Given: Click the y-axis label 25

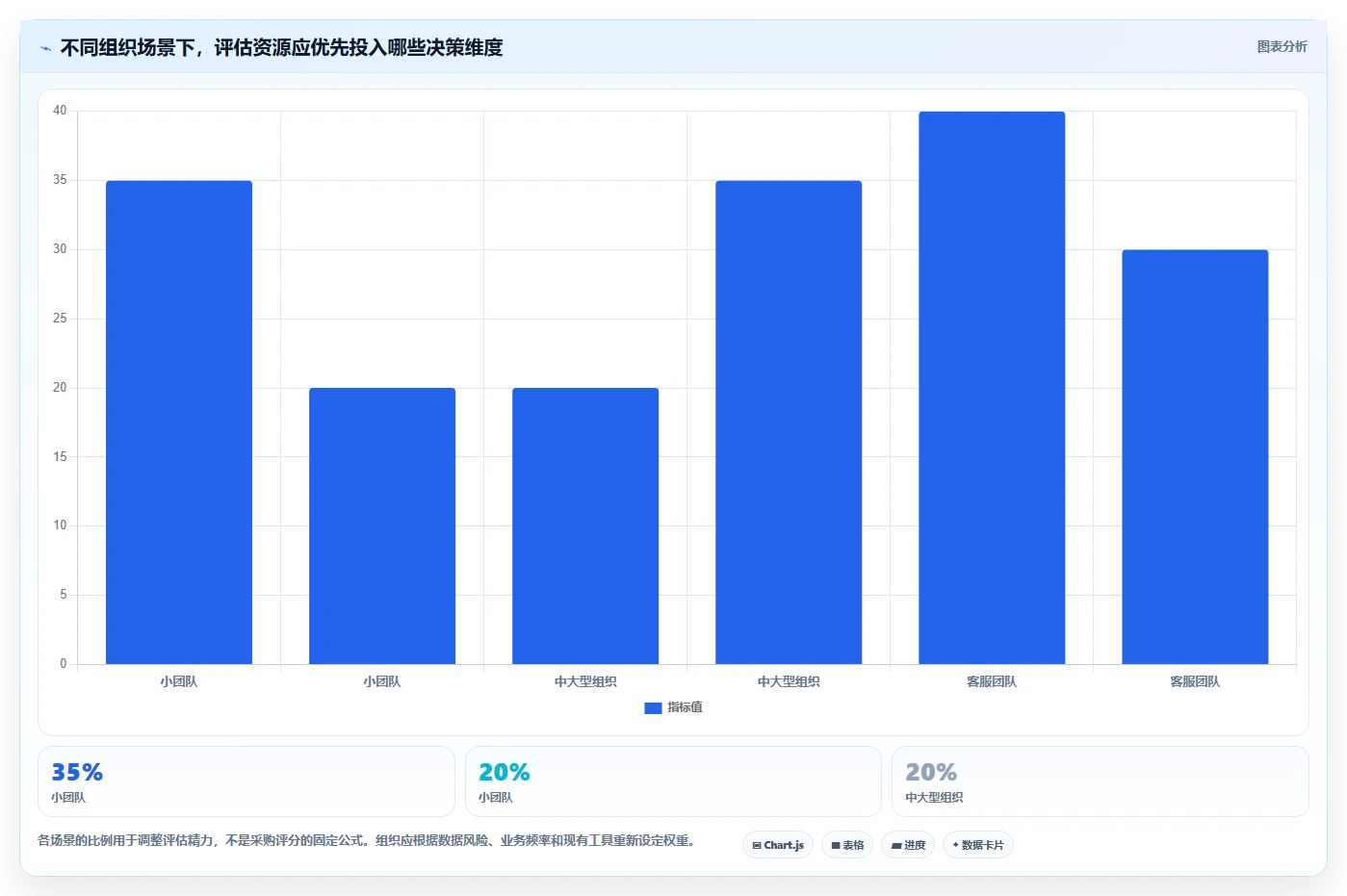Looking at the screenshot, I should pyautogui.click(x=60, y=319).
